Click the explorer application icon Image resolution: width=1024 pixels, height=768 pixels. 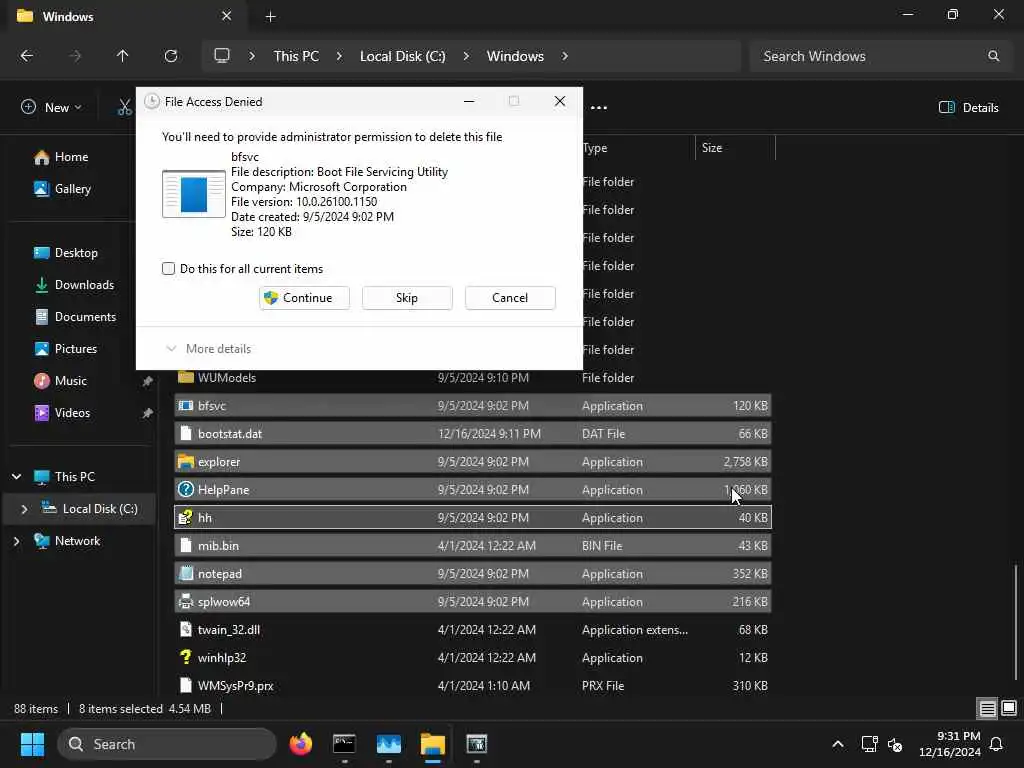(x=186, y=462)
